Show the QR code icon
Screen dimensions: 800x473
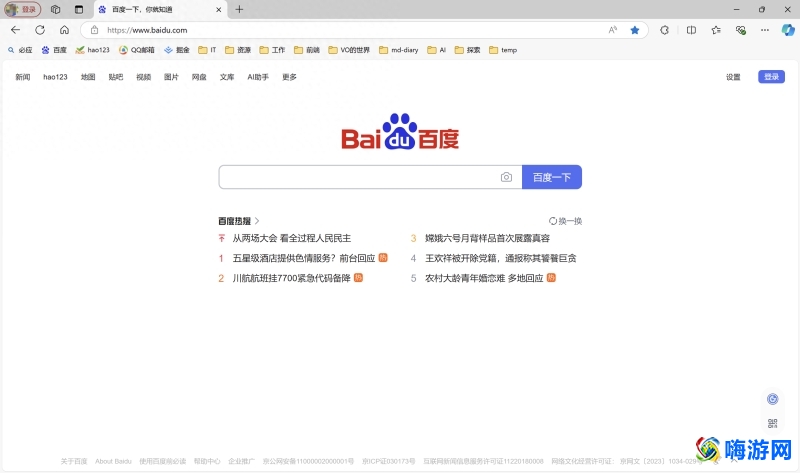[772, 424]
